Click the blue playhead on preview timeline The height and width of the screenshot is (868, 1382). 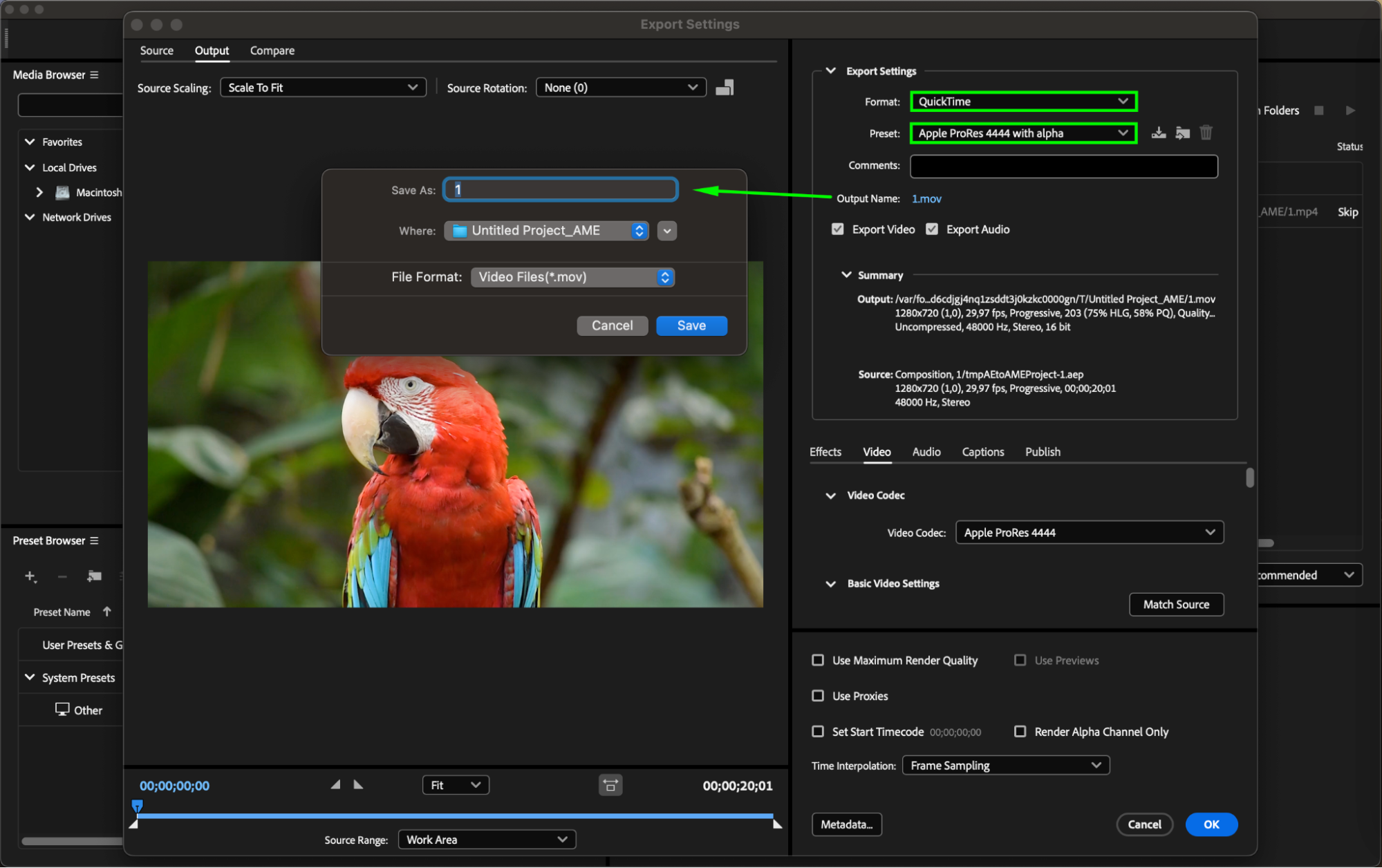tap(138, 805)
